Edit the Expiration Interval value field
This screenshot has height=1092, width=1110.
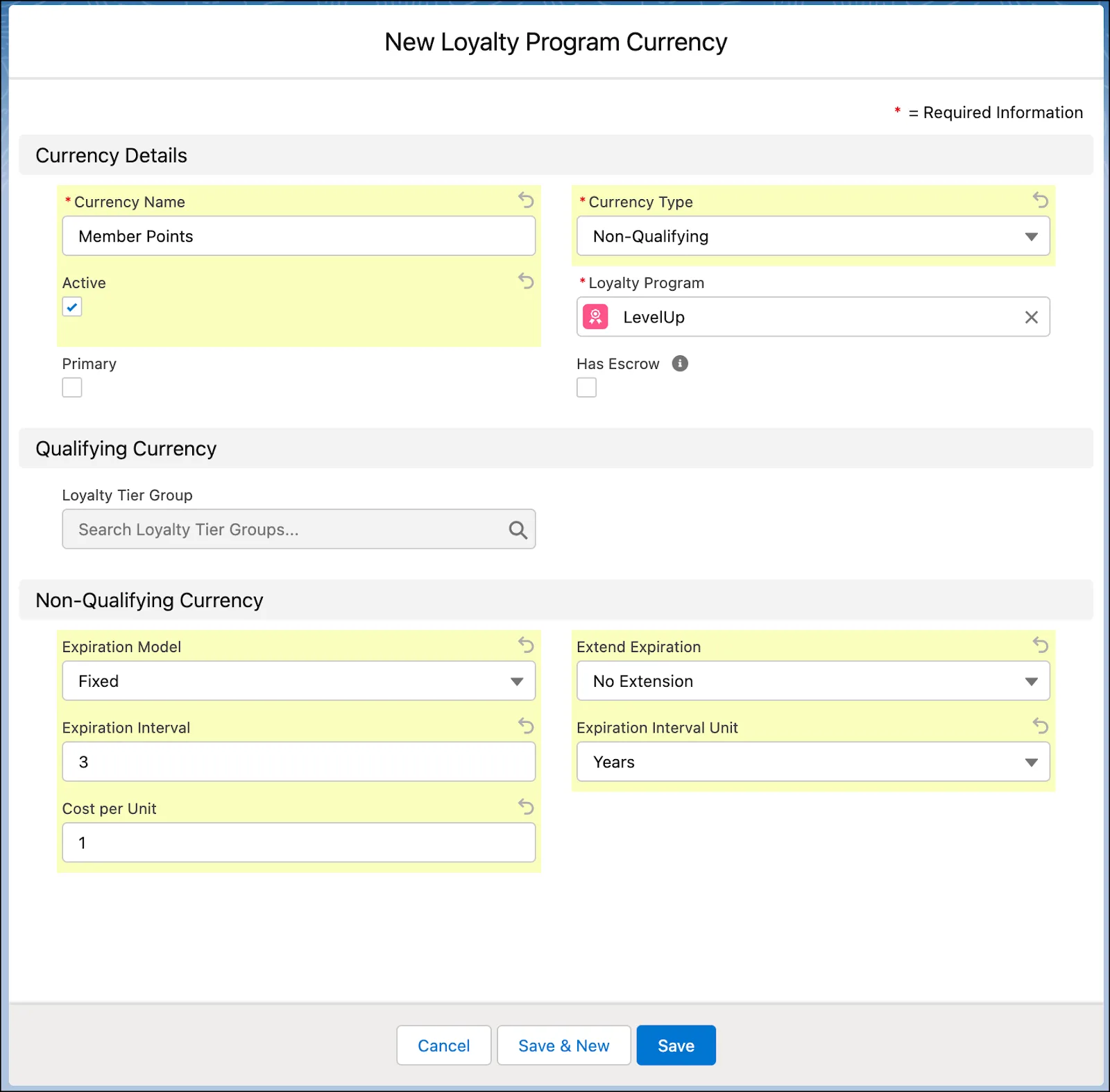(x=298, y=761)
